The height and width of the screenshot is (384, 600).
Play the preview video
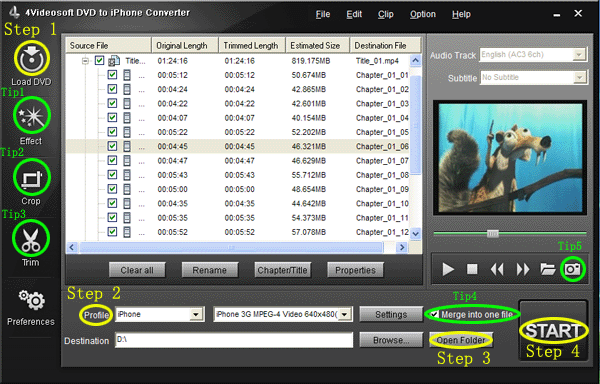click(x=448, y=269)
